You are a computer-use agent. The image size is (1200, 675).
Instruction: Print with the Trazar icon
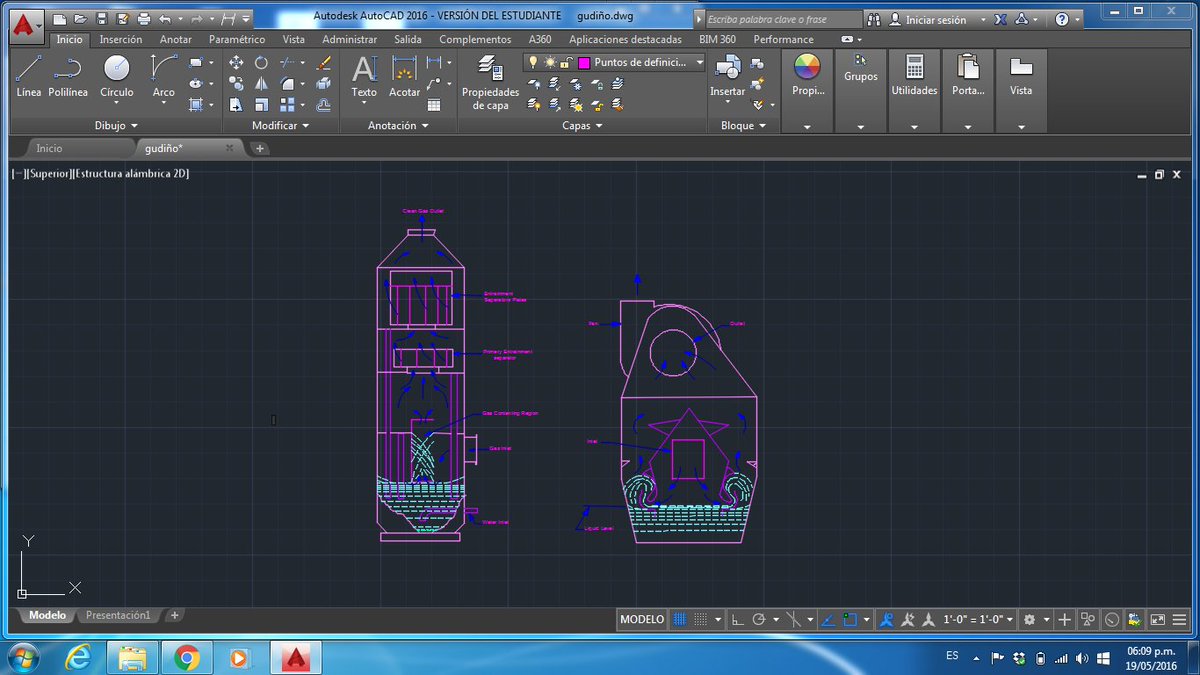click(x=143, y=18)
